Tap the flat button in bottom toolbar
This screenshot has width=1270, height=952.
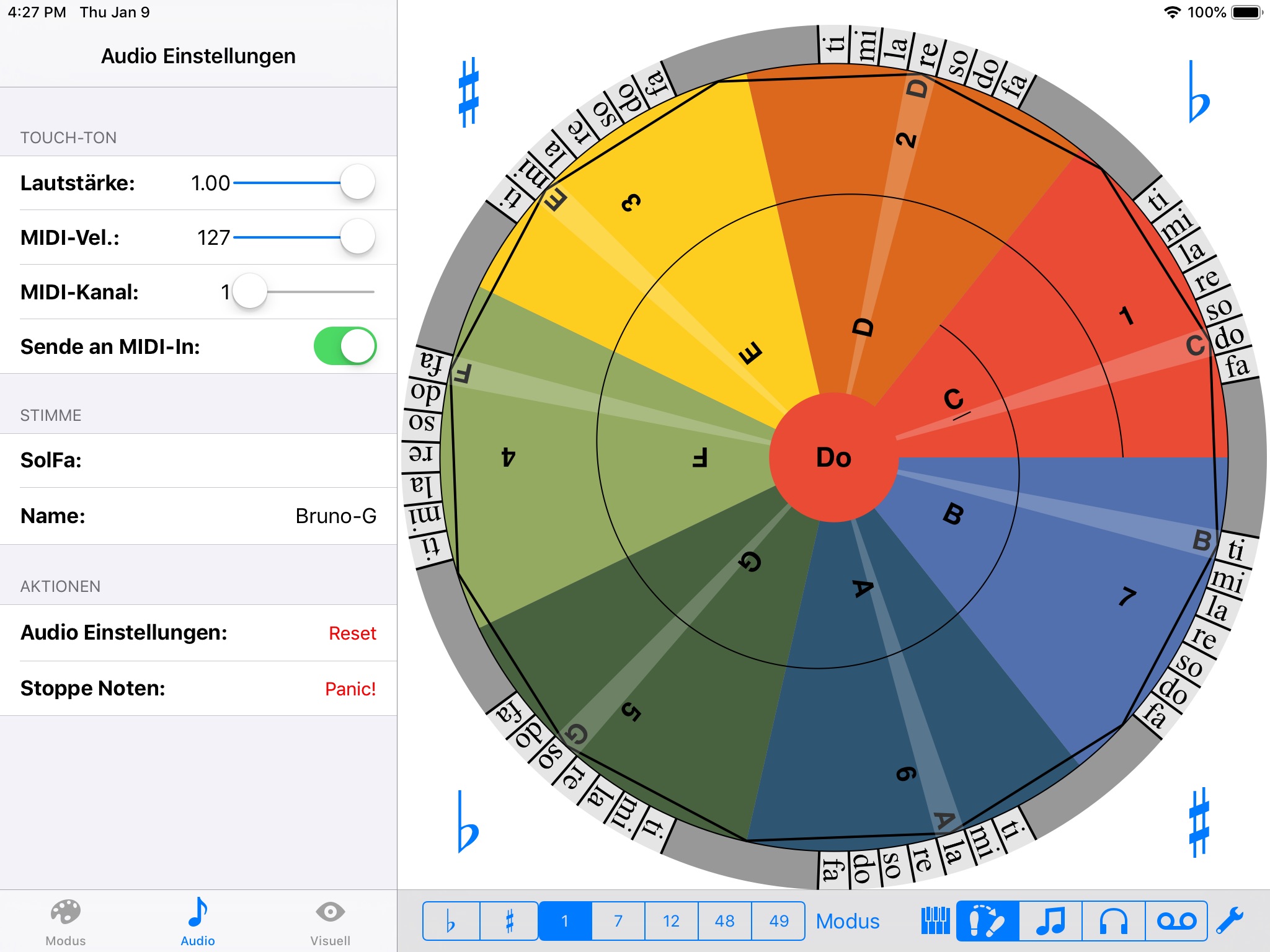pos(451,921)
